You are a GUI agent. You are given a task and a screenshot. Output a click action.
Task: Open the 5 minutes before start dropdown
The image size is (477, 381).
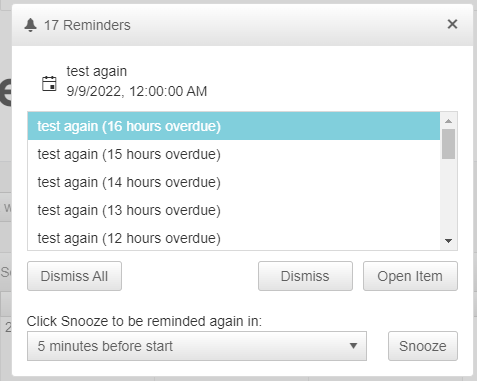tap(197, 346)
